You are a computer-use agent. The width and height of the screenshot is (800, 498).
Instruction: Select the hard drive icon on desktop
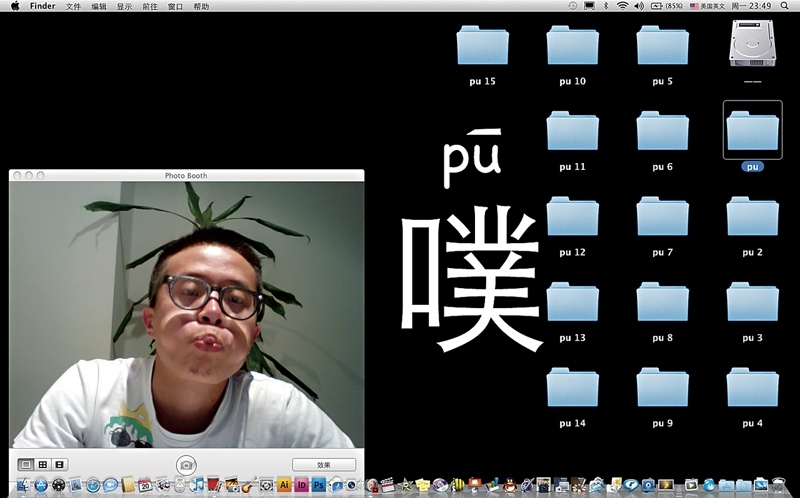pos(753,44)
